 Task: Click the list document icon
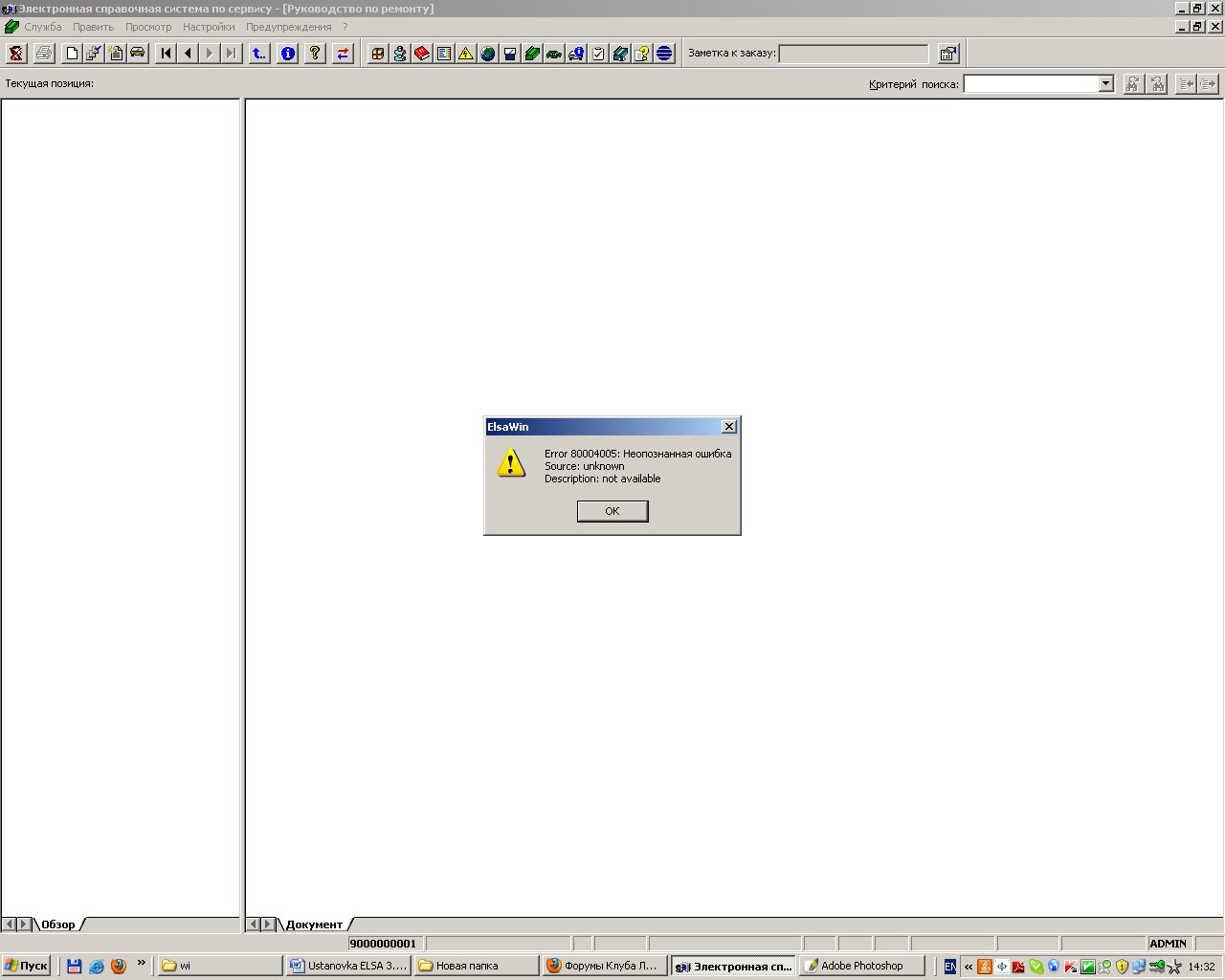click(444, 54)
